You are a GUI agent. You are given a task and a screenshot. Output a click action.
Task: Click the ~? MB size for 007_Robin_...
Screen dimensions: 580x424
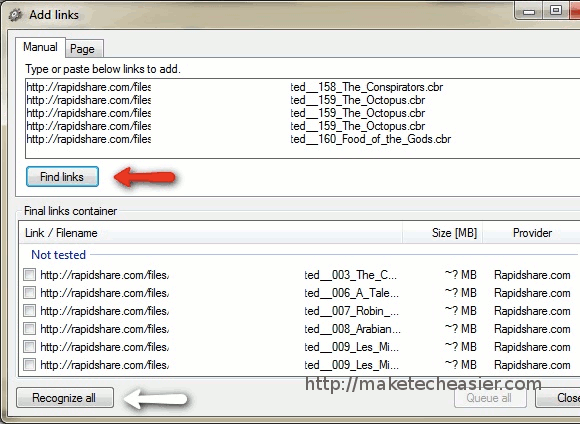pyautogui.click(x=461, y=311)
